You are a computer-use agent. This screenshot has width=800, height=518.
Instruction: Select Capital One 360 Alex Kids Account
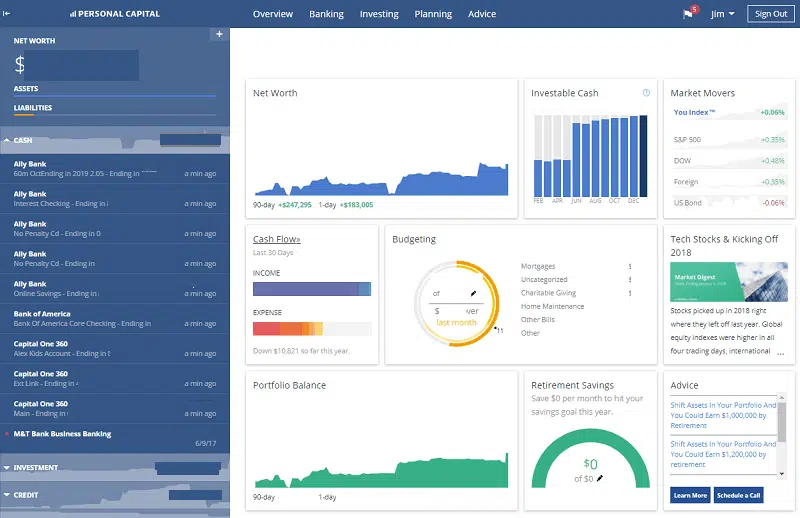pyautogui.click(x=115, y=349)
